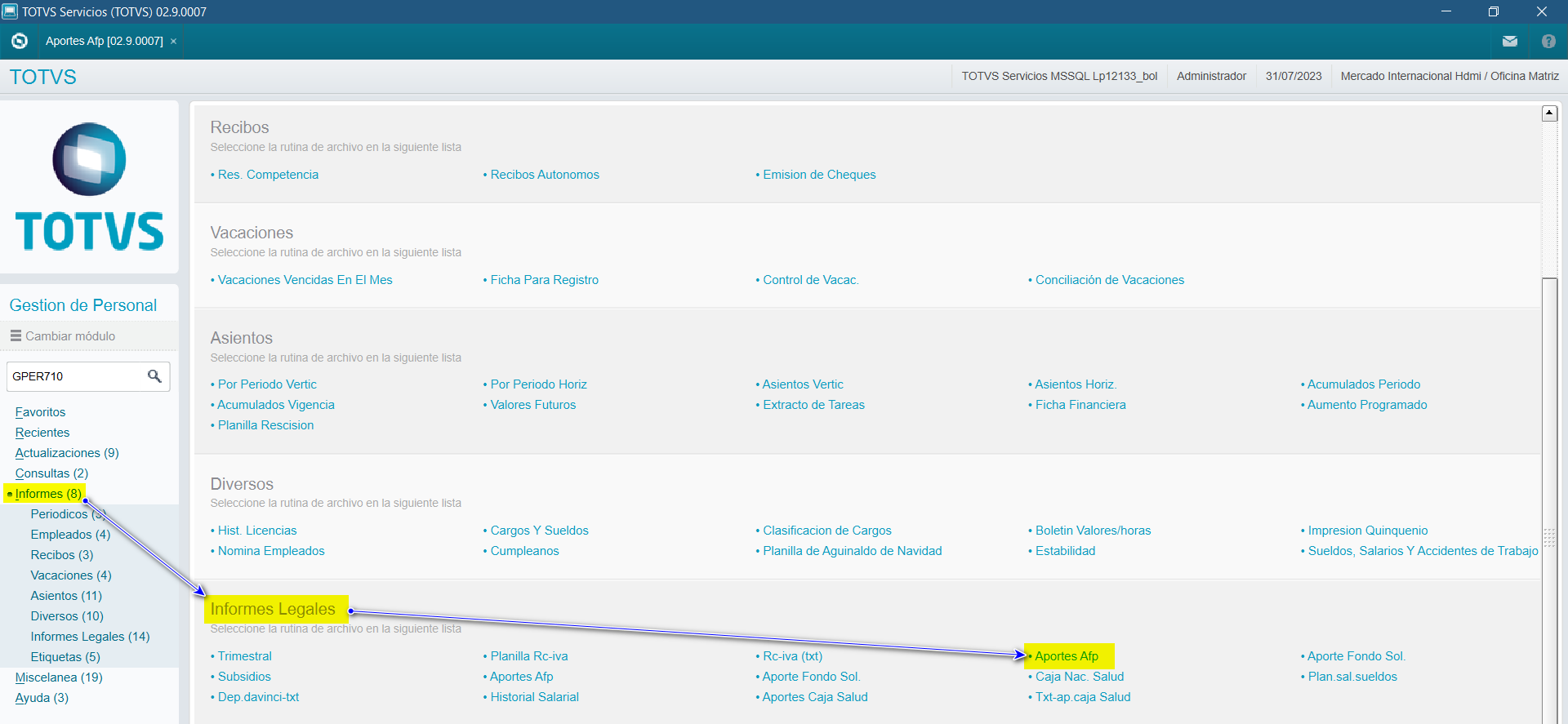Open Trimestral legal report

coord(244,656)
